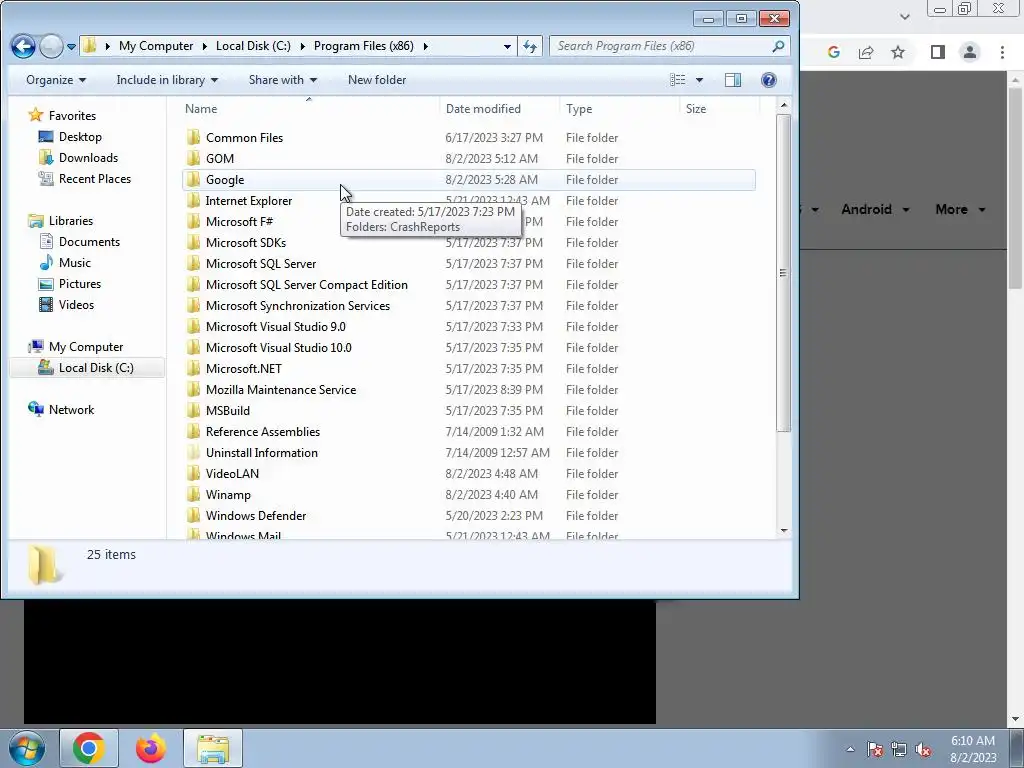
Task: Expand arrow after My Computer breadcrumb
Action: (204, 46)
